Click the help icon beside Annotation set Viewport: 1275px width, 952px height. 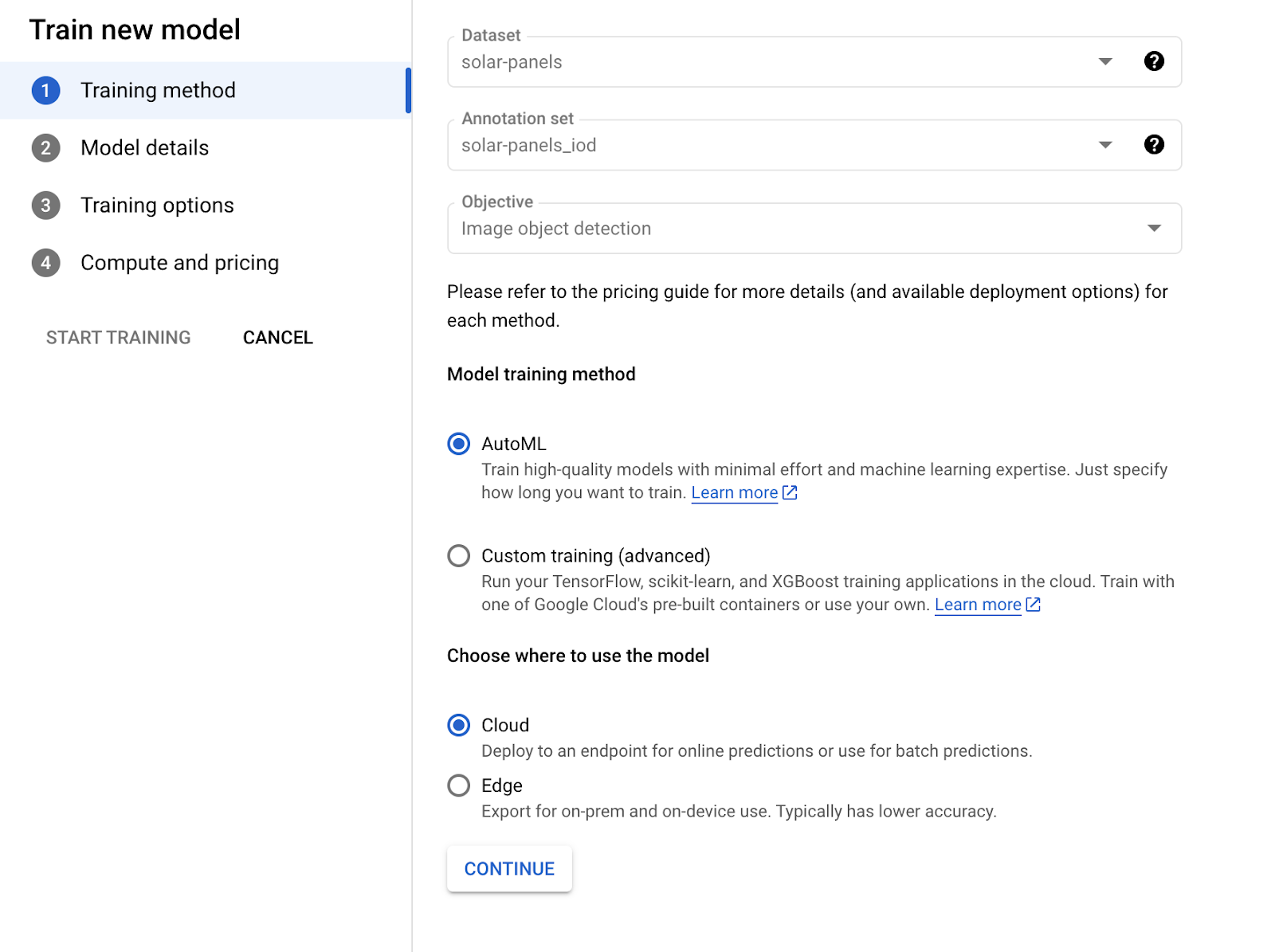pyautogui.click(x=1153, y=144)
